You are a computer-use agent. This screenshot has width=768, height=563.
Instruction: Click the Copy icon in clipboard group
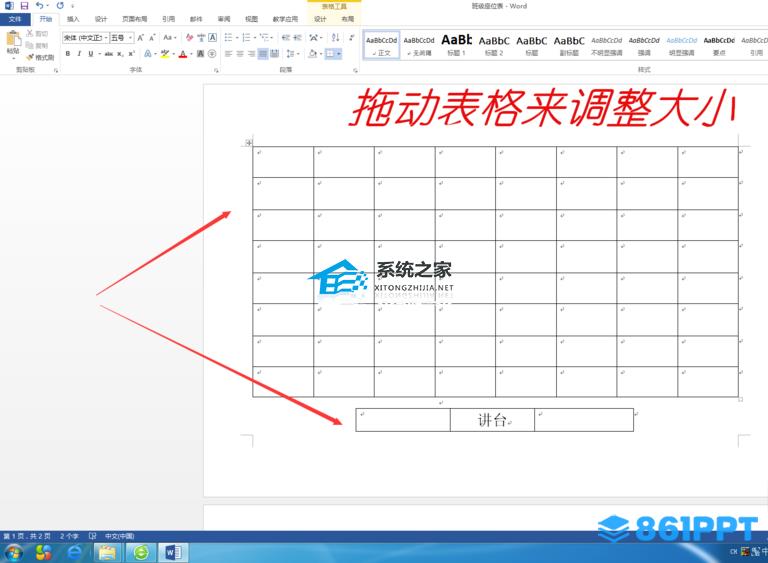tap(30, 46)
